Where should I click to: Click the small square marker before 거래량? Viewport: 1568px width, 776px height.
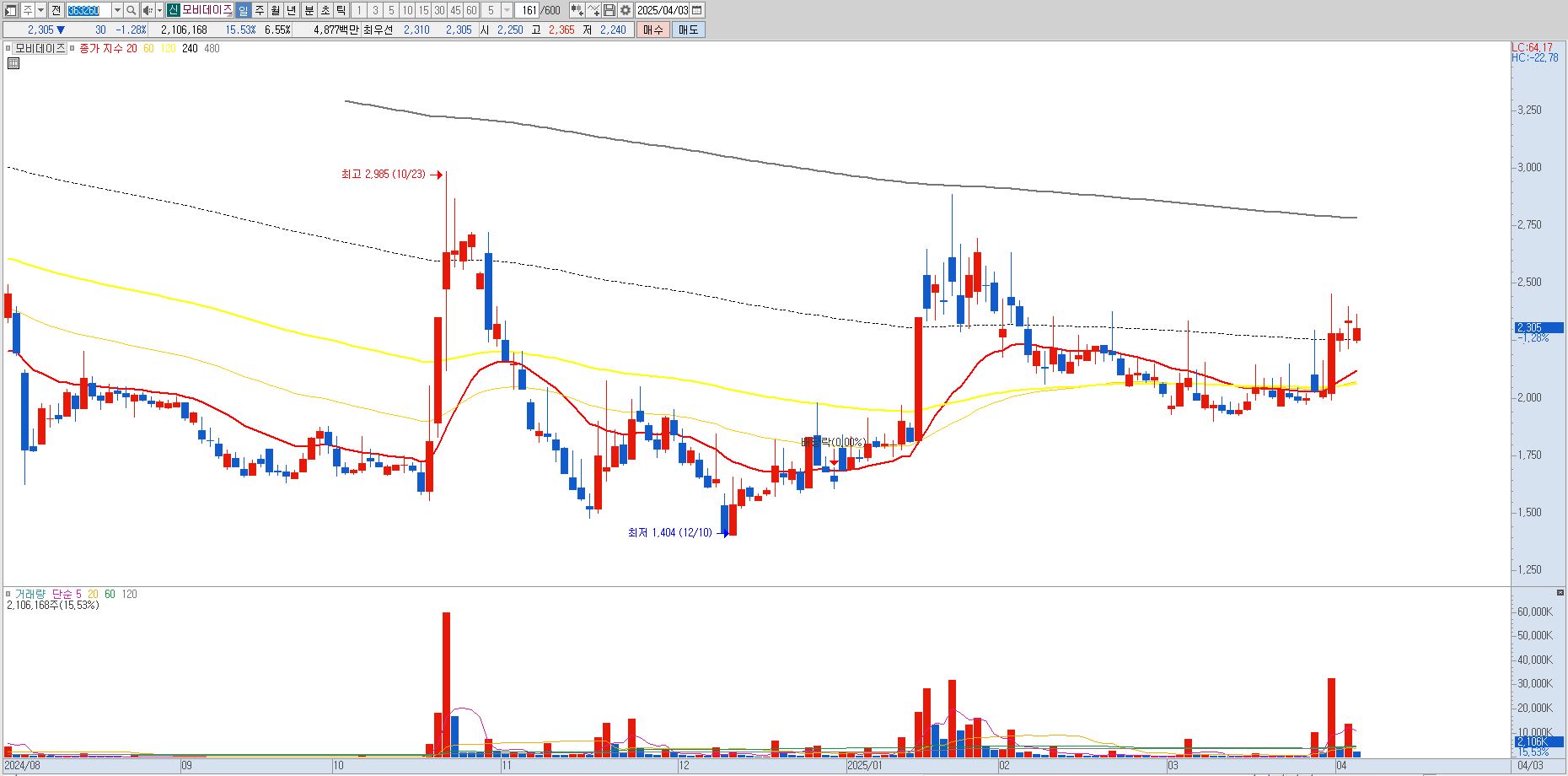(8, 595)
